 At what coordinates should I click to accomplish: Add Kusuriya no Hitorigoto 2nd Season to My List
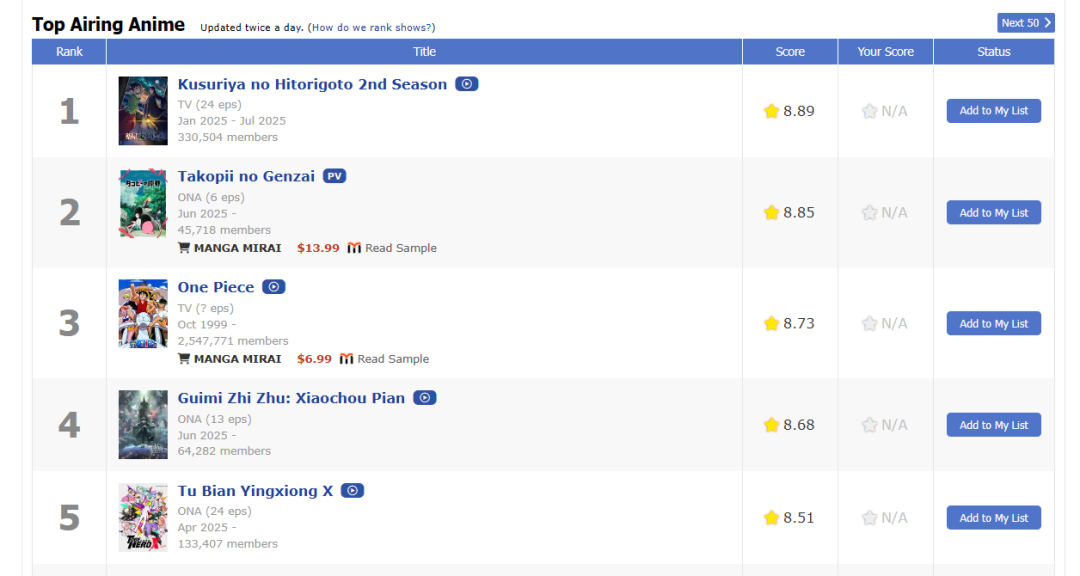click(x=993, y=111)
